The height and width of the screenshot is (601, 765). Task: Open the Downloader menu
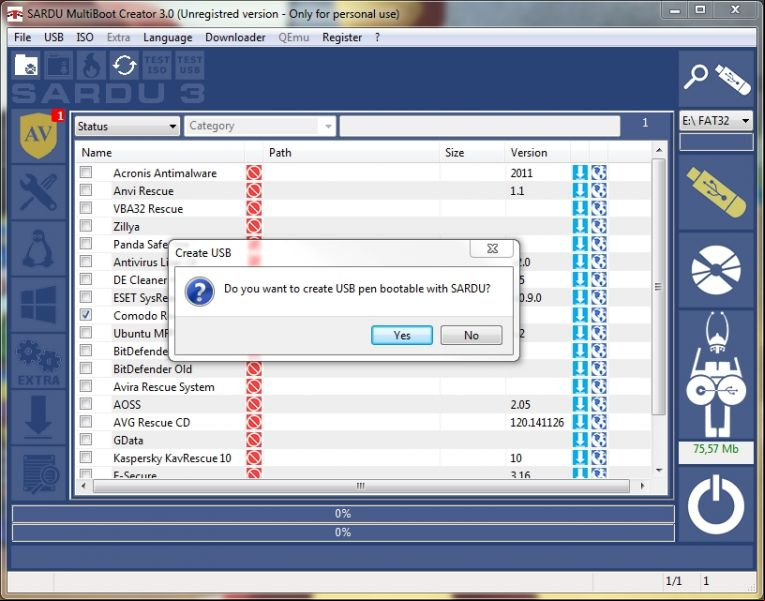point(235,38)
